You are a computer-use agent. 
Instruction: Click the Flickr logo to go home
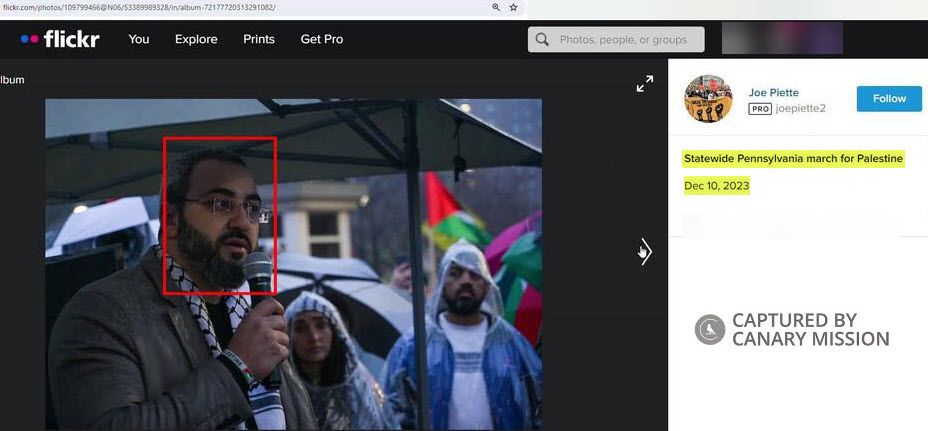59,39
